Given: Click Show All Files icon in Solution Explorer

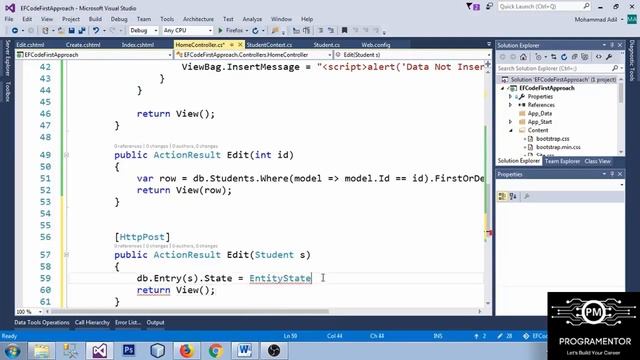Looking at the screenshot, I should (584, 57).
